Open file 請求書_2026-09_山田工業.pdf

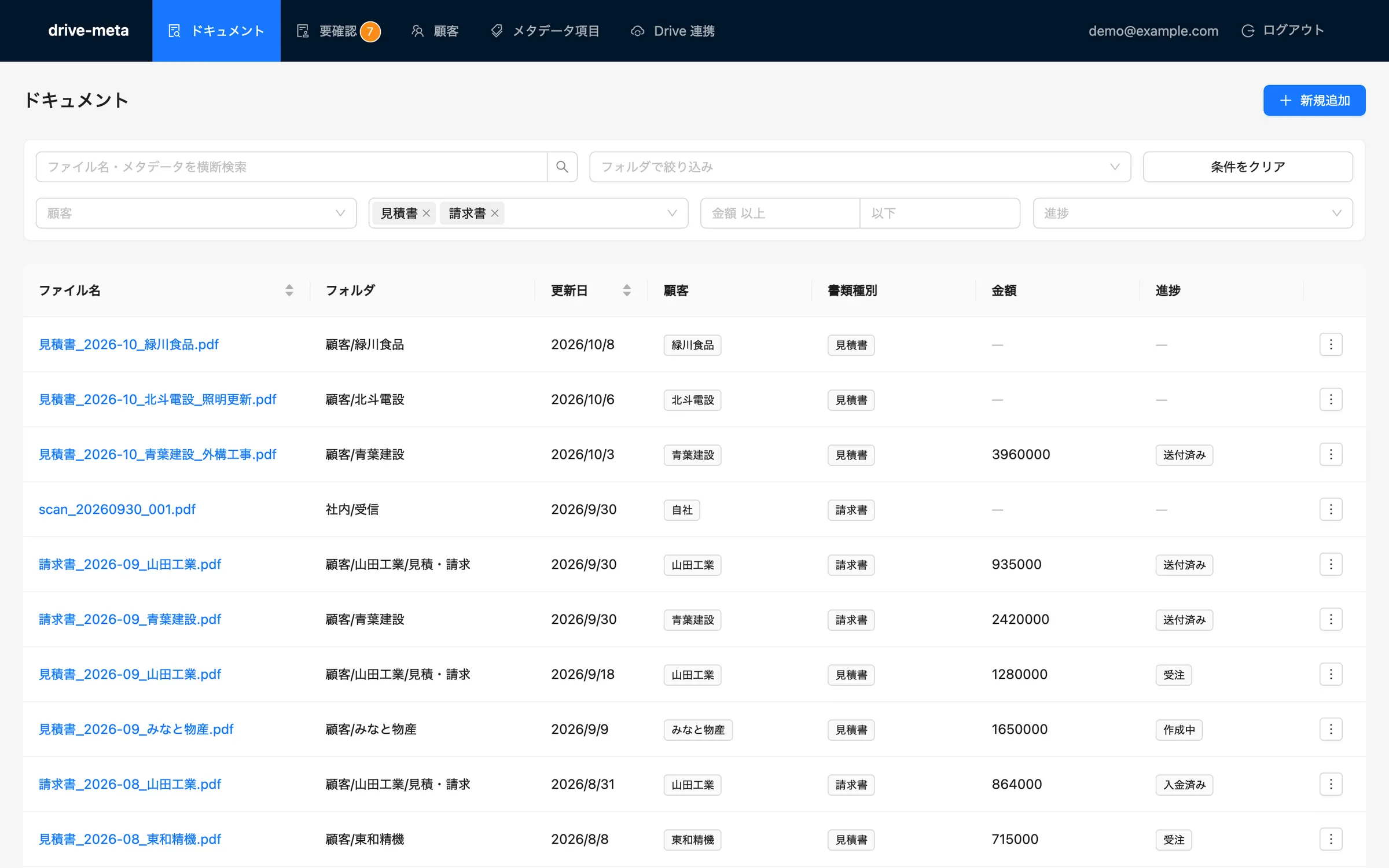(130, 564)
